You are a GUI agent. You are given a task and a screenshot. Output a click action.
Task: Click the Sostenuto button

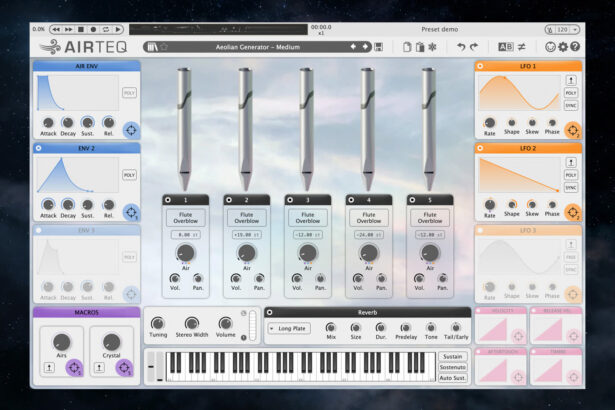[x=453, y=367]
